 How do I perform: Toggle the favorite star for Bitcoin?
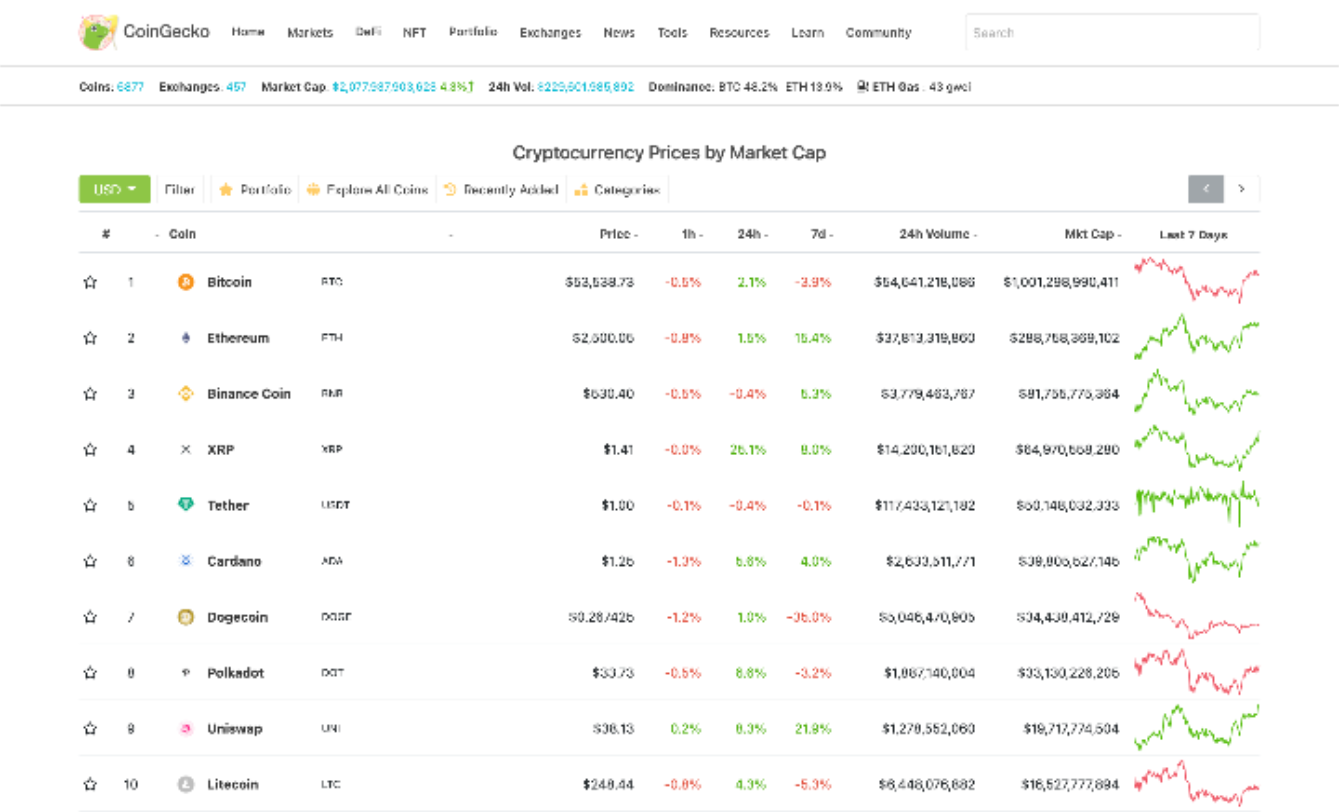(x=90, y=282)
